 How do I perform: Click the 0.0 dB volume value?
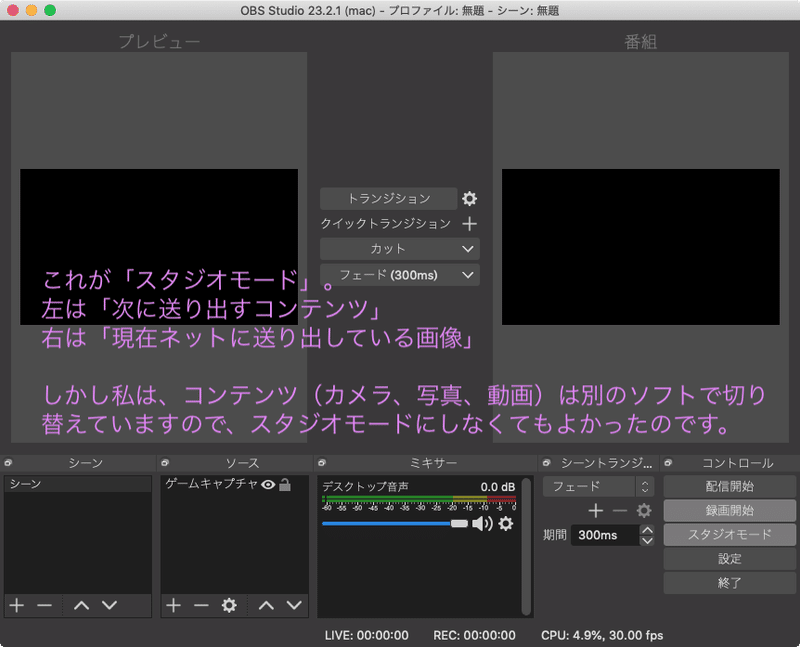click(497, 487)
